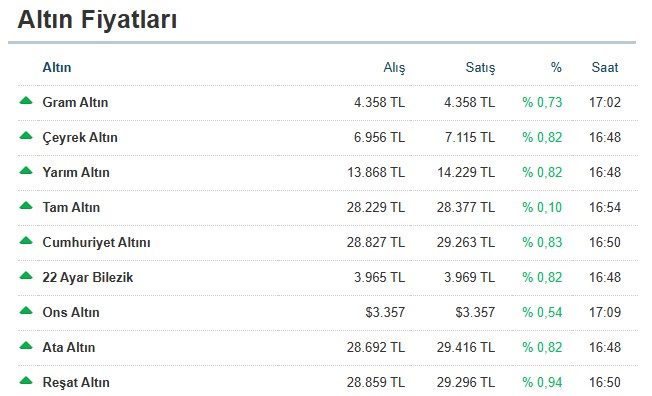Click the up-trend arrow for Yarım Altın
The width and height of the screenshot is (652, 396).
click(x=26, y=171)
